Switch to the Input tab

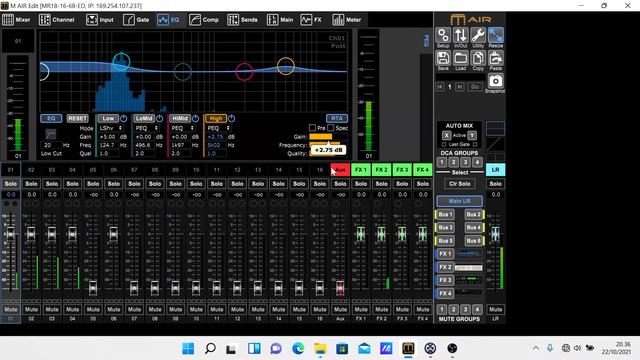[x=100, y=20]
